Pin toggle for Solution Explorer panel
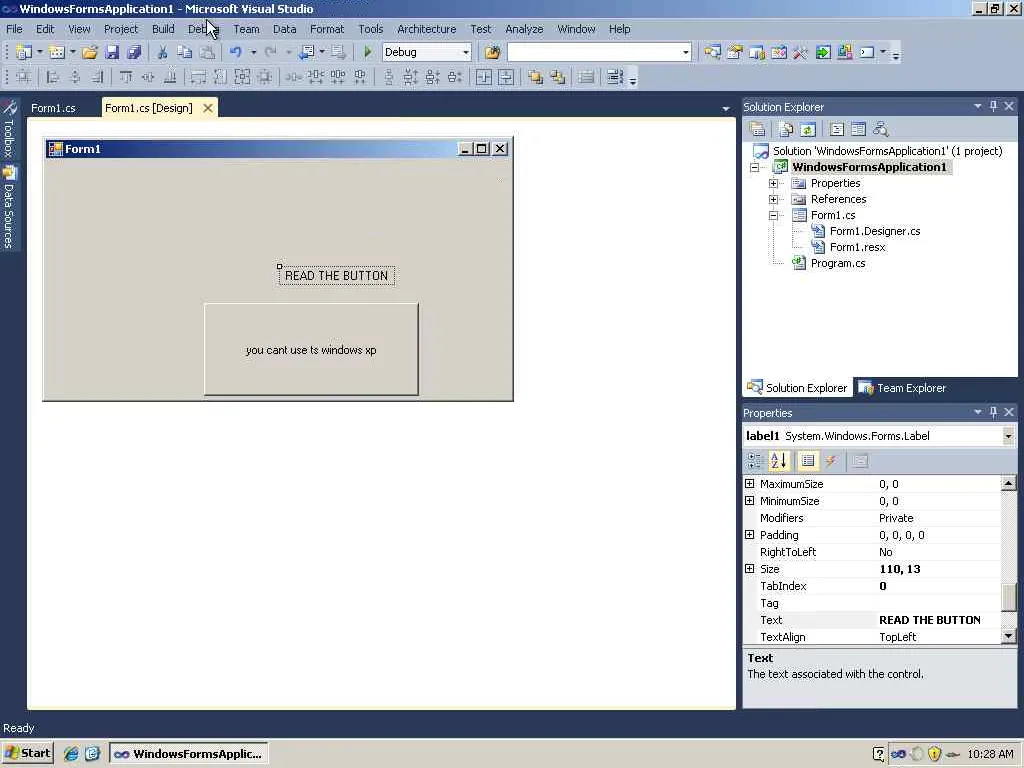 993,106
